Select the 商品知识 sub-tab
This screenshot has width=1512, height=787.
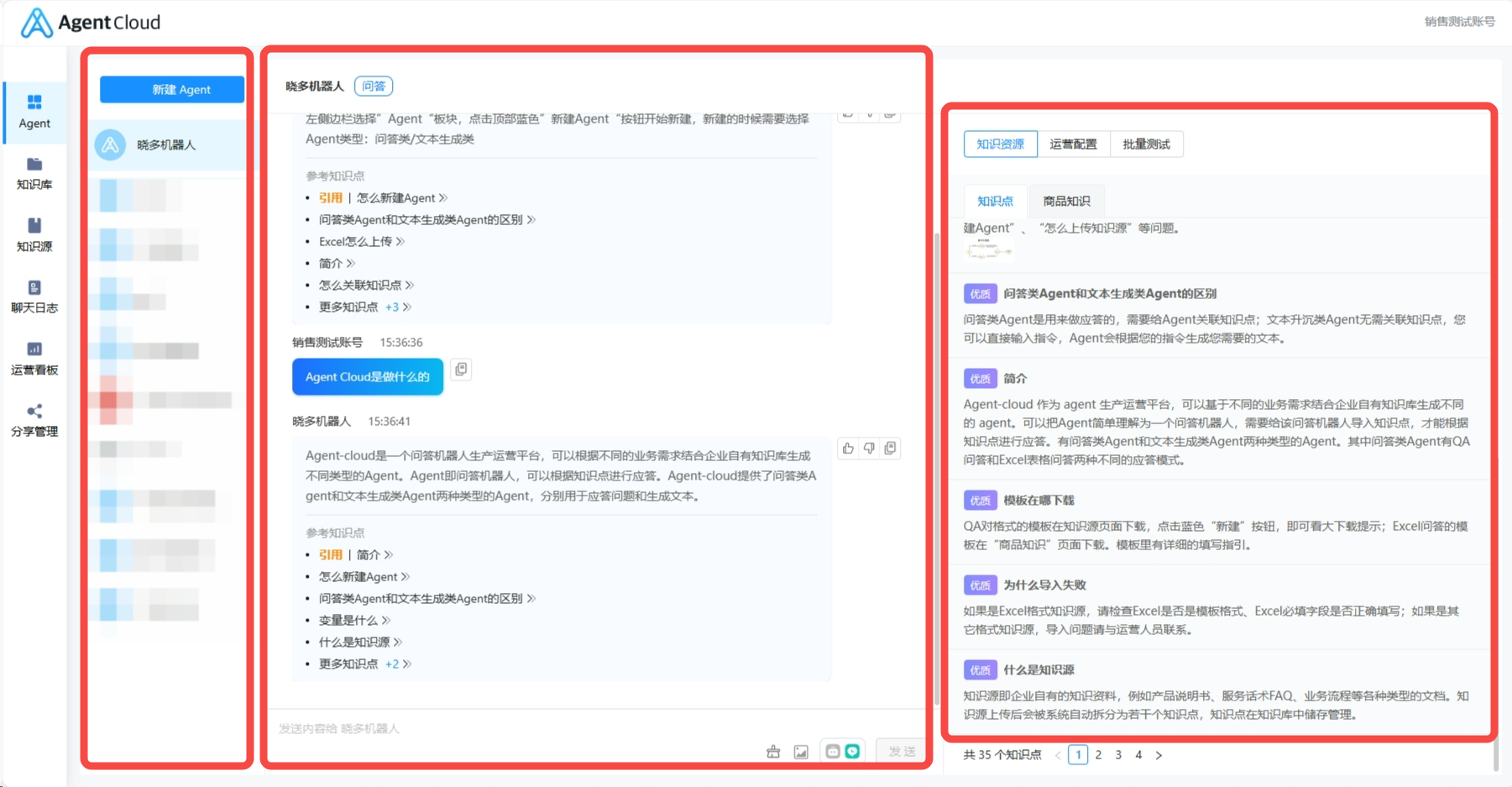pyautogui.click(x=1066, y=201)
